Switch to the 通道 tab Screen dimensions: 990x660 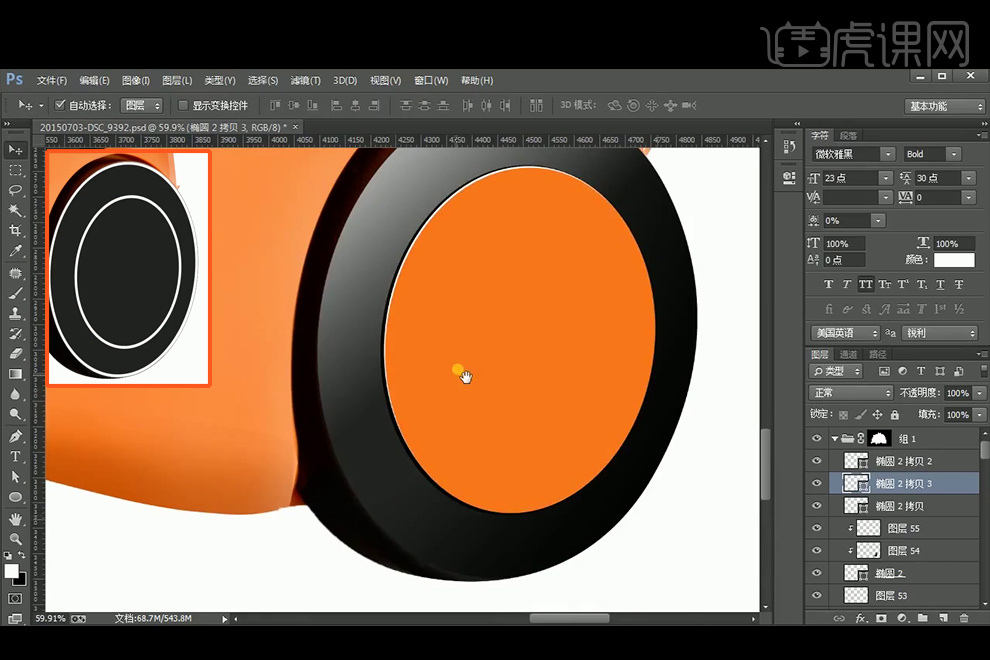pyautogui.click(x=848, y=355)
